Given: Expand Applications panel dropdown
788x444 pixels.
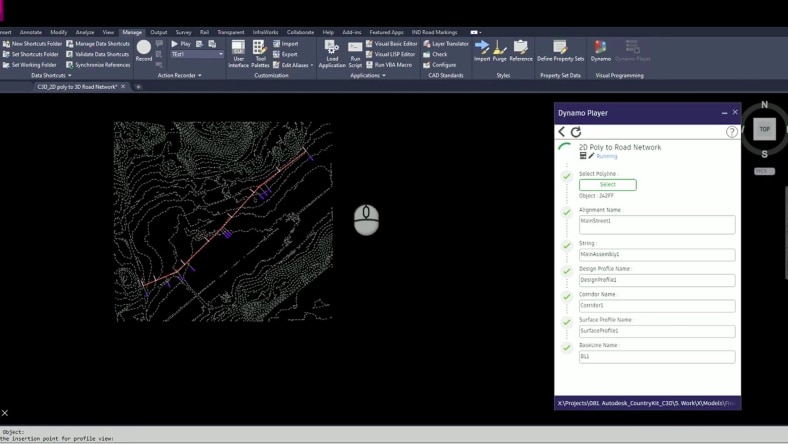Looking at the screenshot, I should (x=368, y=75).
